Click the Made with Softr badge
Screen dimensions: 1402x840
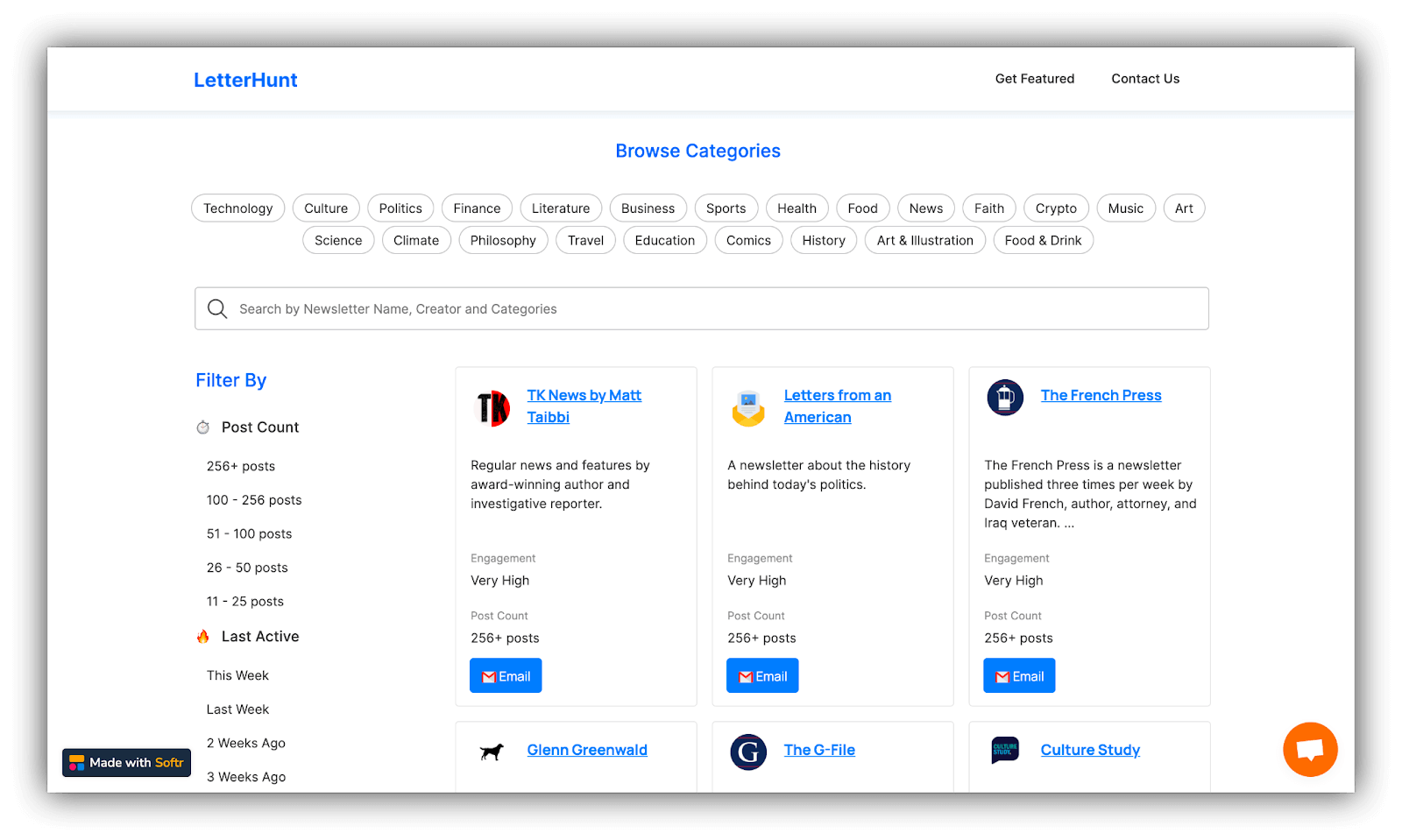125,762
